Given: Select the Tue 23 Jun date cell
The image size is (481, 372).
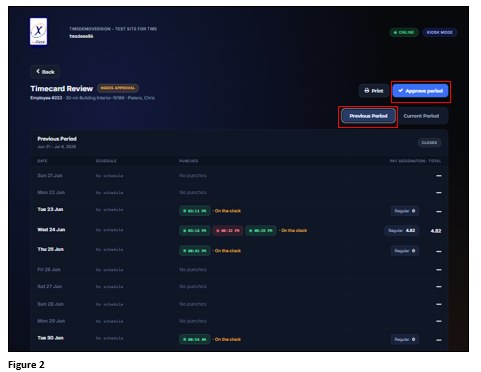Looking at the screenshot, I should pyautogui.click(x=50, y=209).
